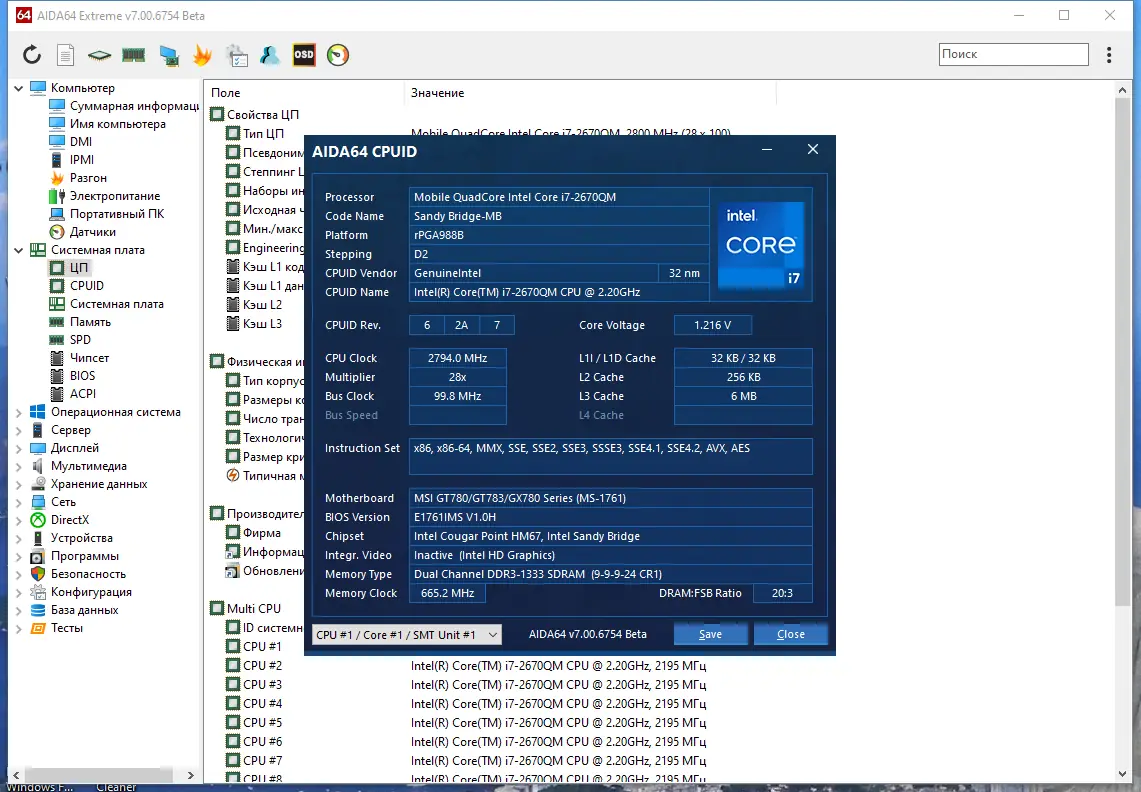Click the blue computer monitor toolbar icon
The image size is (1141, 792).
pyautogui.click(x=169, y=55)
